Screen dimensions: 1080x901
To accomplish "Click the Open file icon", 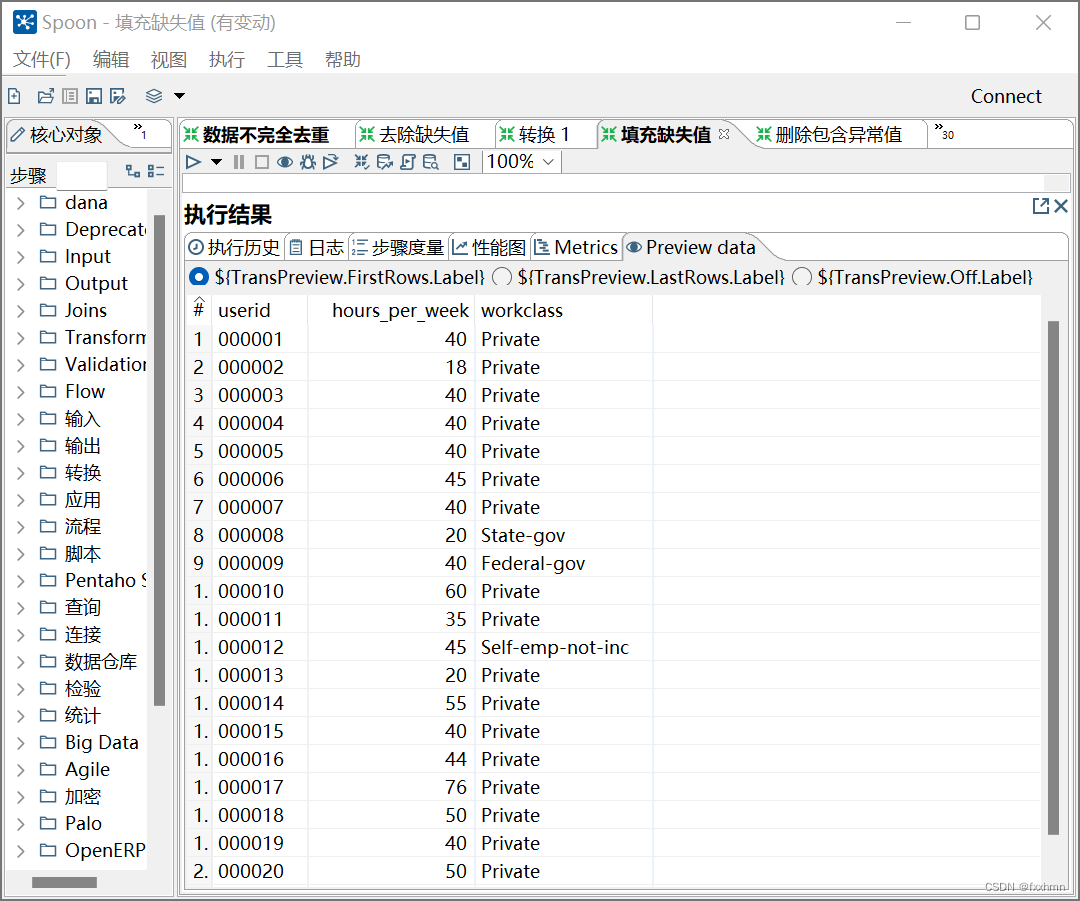I will [45, 95].
